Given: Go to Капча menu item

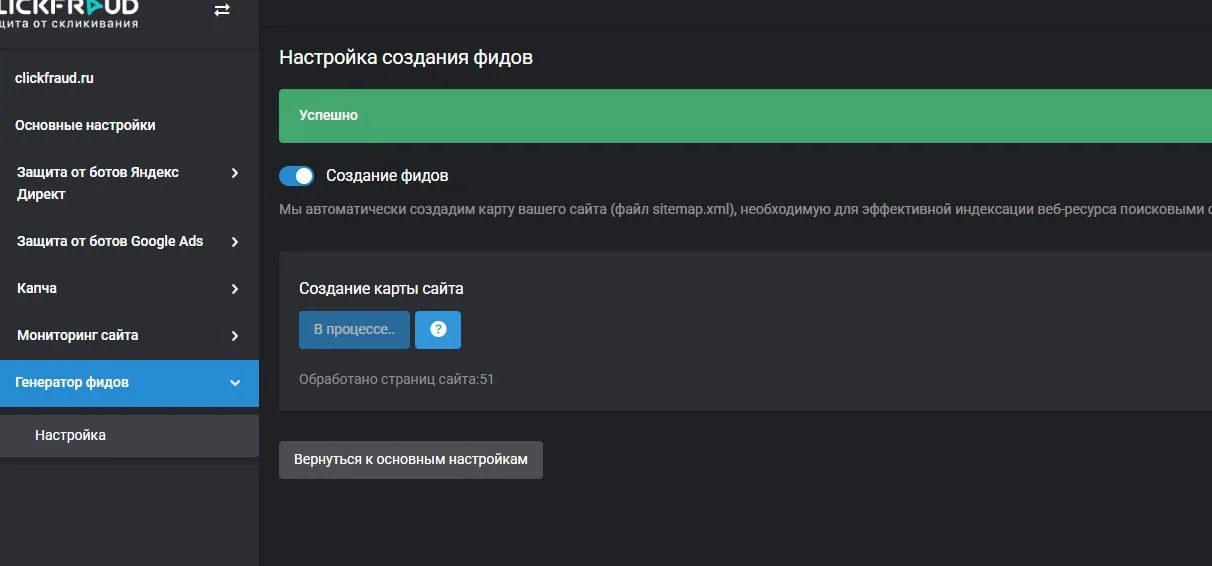Looking at the screenshot, I should click(x=37, y=288).
